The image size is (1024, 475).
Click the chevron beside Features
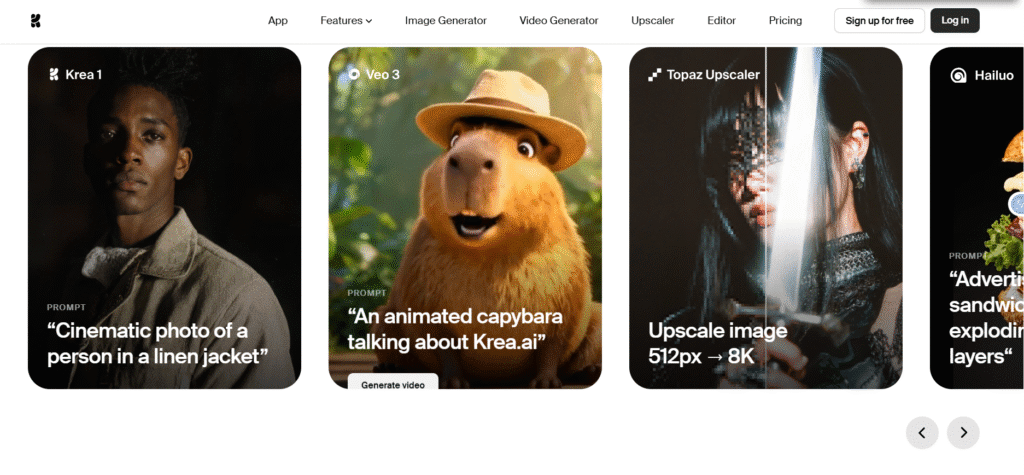pyautogui.click(x=369, y=21)
